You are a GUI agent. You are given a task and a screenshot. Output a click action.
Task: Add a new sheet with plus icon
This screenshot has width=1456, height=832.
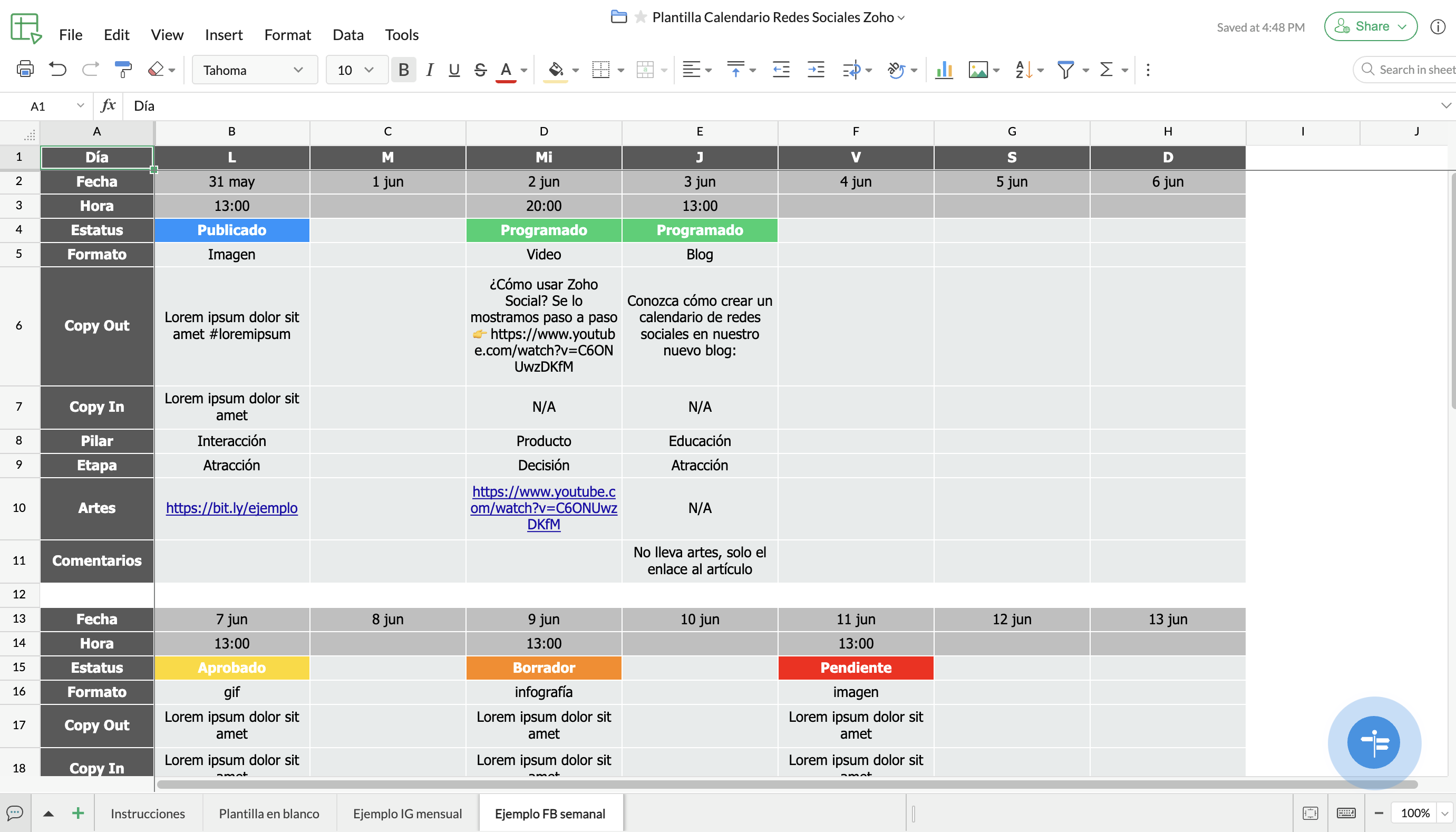[77, 812]
